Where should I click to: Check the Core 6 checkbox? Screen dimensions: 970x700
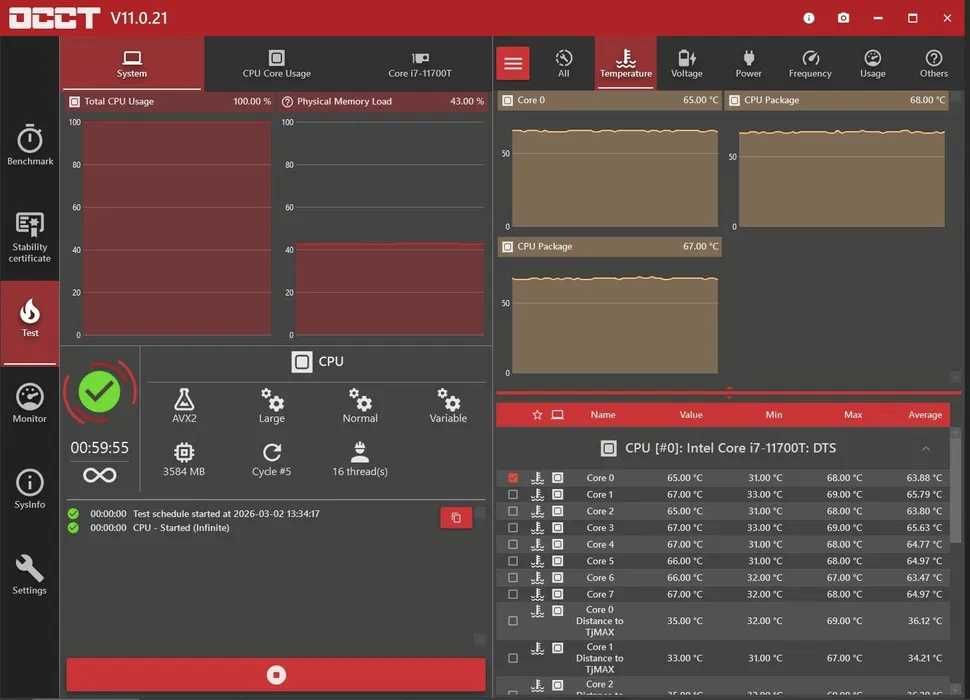513,578
